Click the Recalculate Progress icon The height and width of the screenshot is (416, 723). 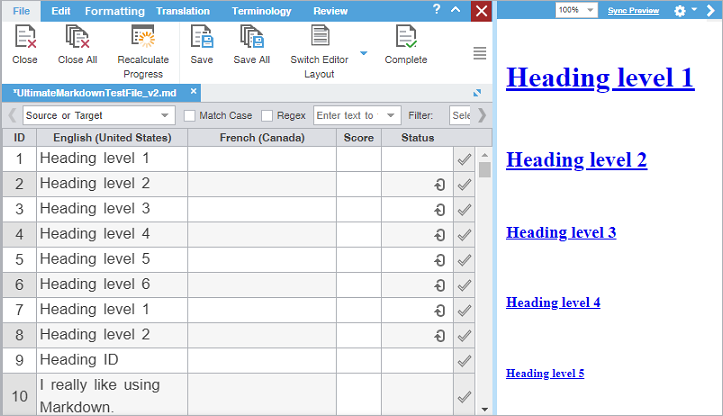click(143, 38)
